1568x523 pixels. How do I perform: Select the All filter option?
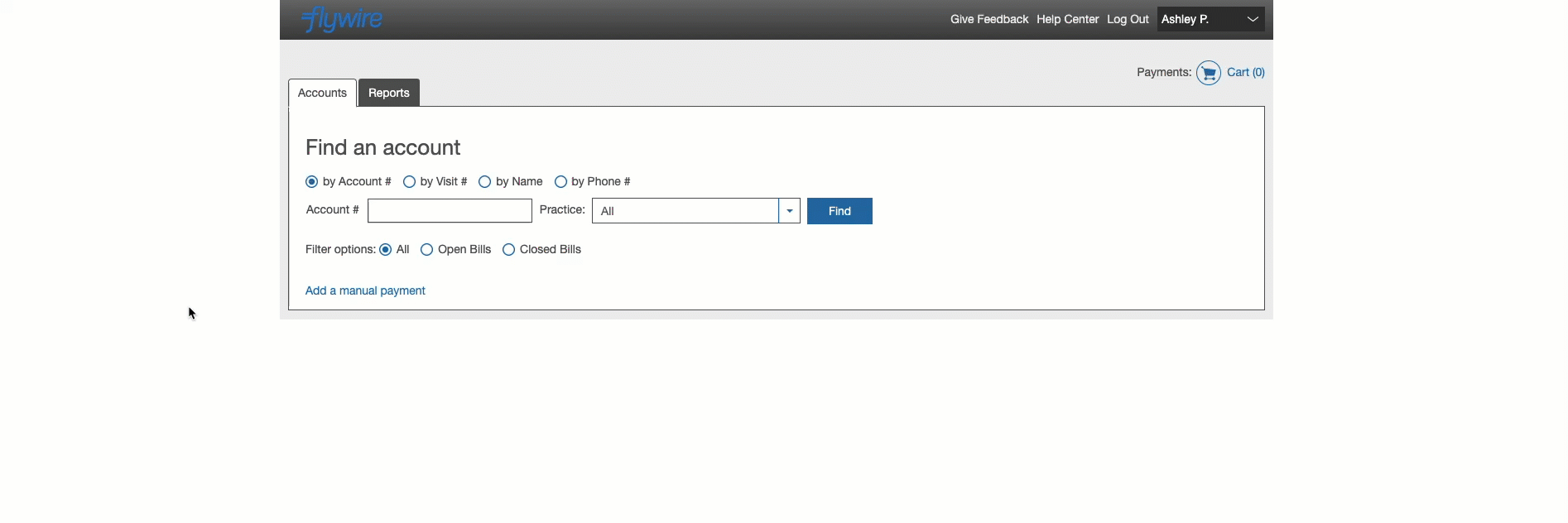pos(386,250)
